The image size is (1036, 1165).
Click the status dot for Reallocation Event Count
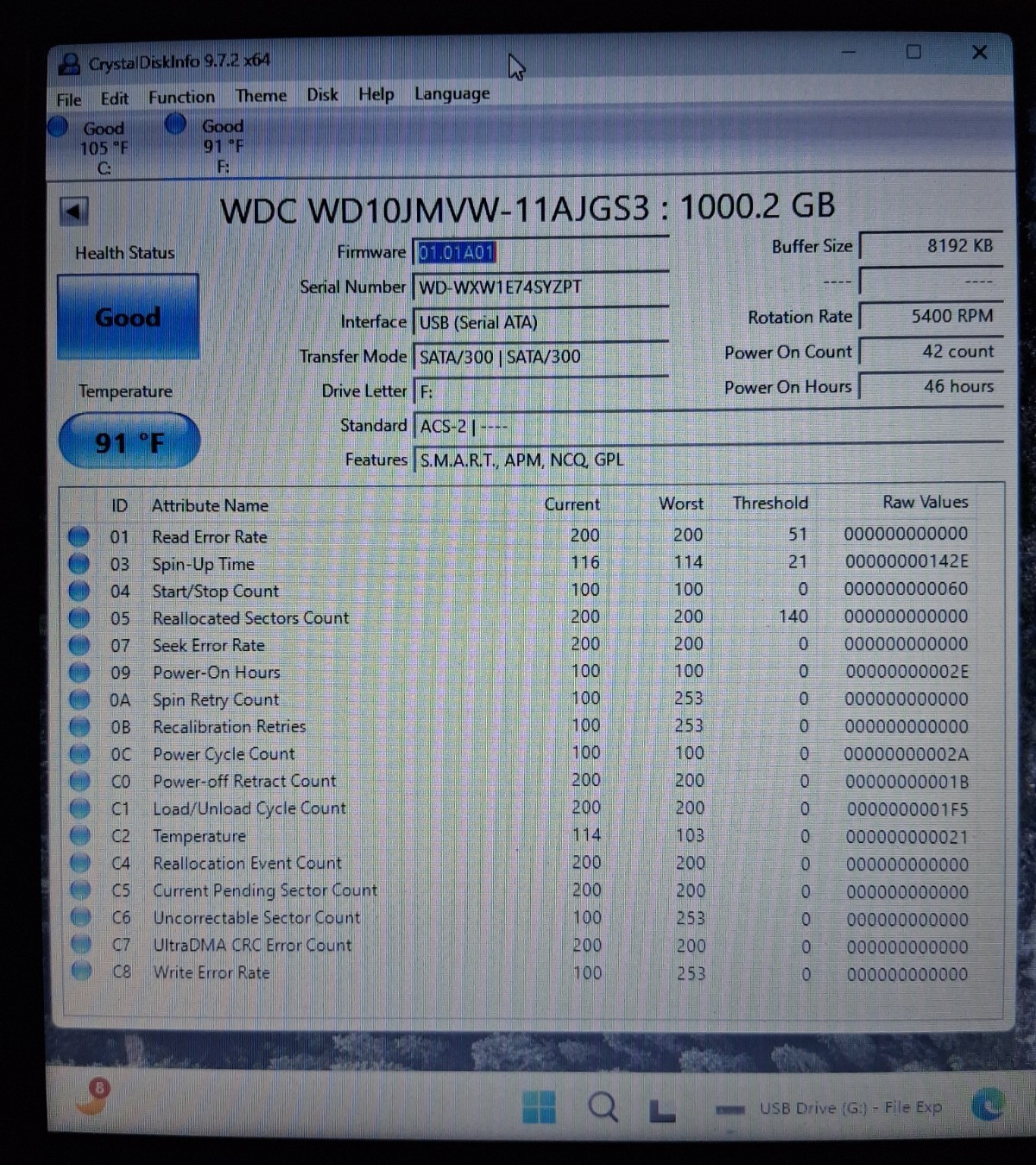(x=80, y=863)
